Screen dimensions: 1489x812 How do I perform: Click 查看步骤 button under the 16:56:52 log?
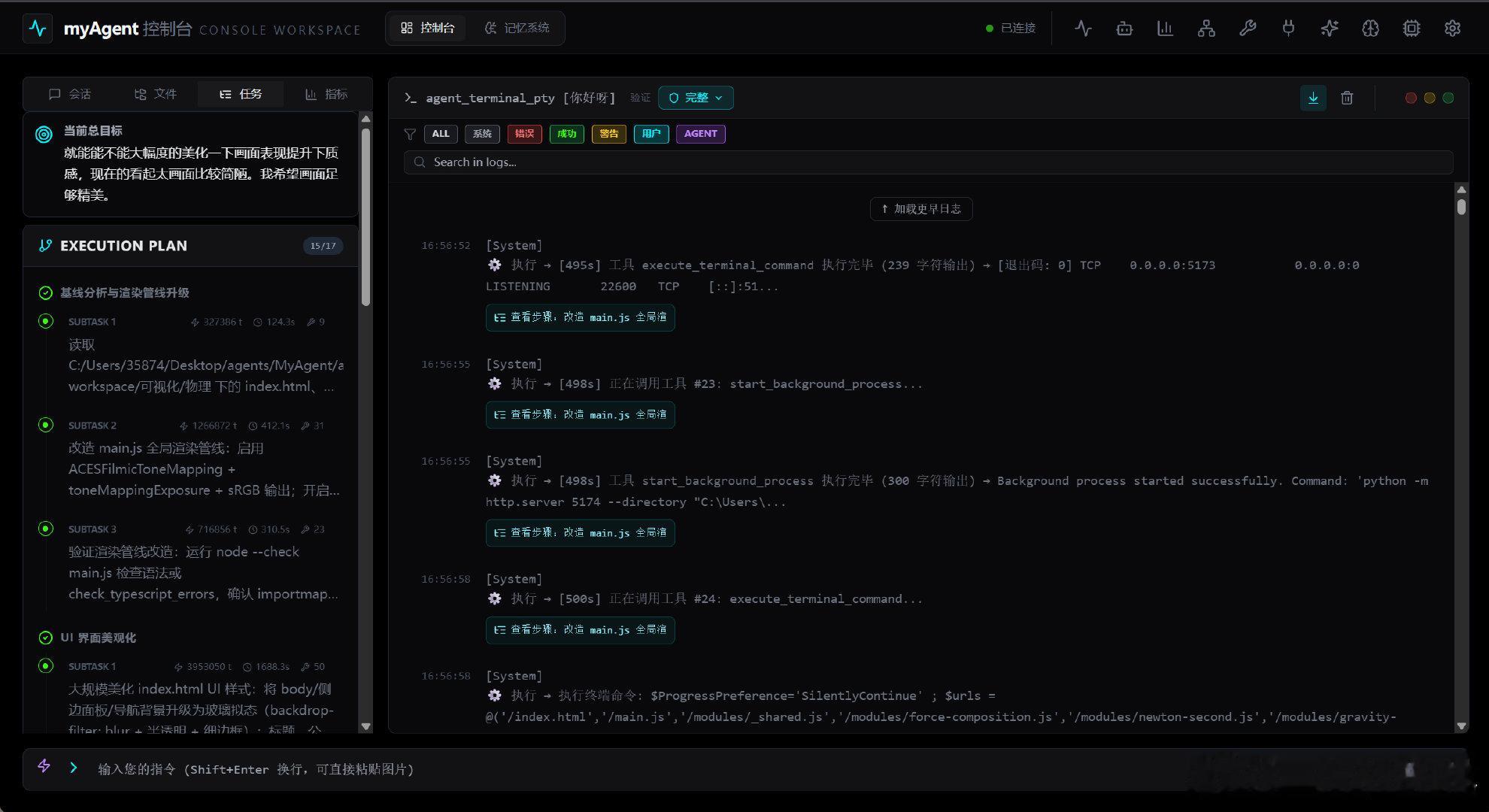point(580,317)
